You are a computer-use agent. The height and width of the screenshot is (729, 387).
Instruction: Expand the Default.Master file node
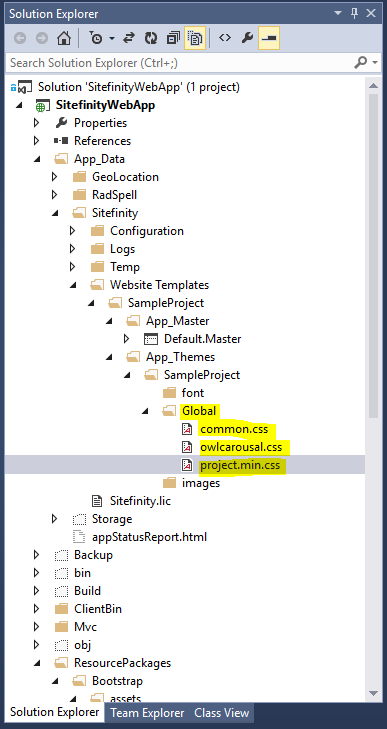[x=127, y=339]
